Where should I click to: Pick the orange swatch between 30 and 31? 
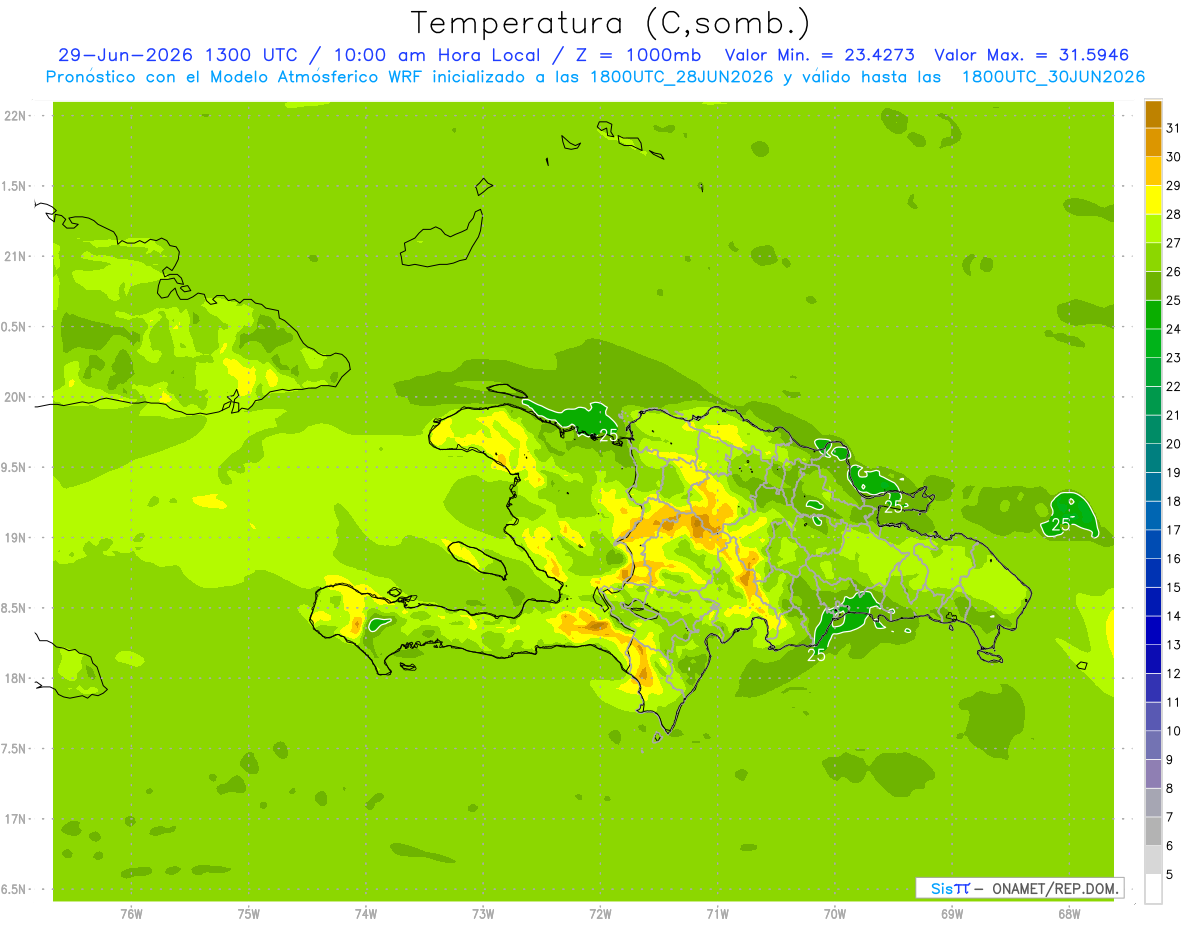coord(1153,142)
